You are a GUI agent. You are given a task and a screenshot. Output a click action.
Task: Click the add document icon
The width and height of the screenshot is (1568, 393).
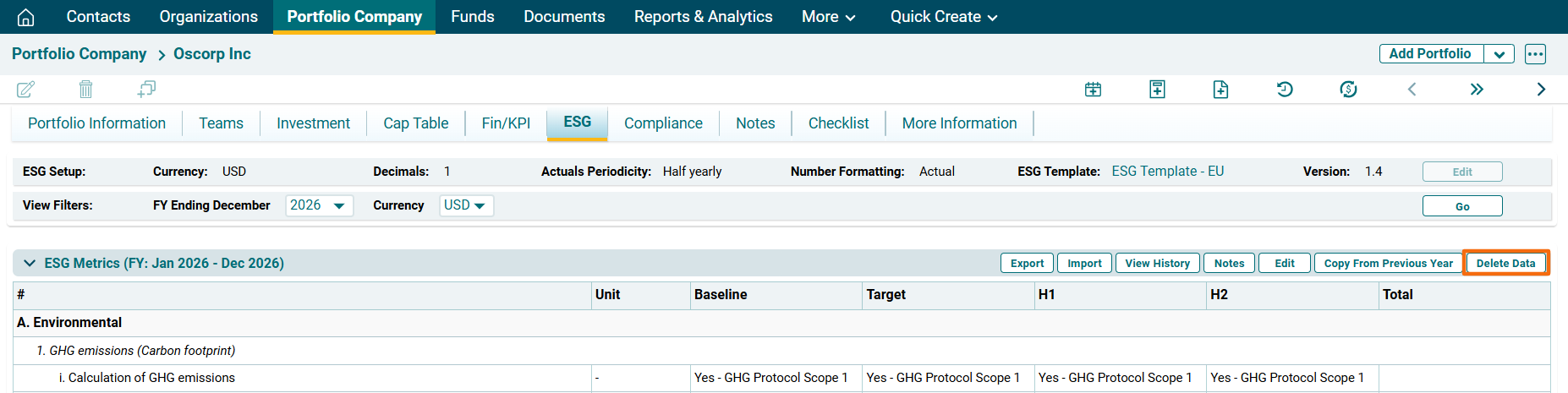(x=1220, y=90)
